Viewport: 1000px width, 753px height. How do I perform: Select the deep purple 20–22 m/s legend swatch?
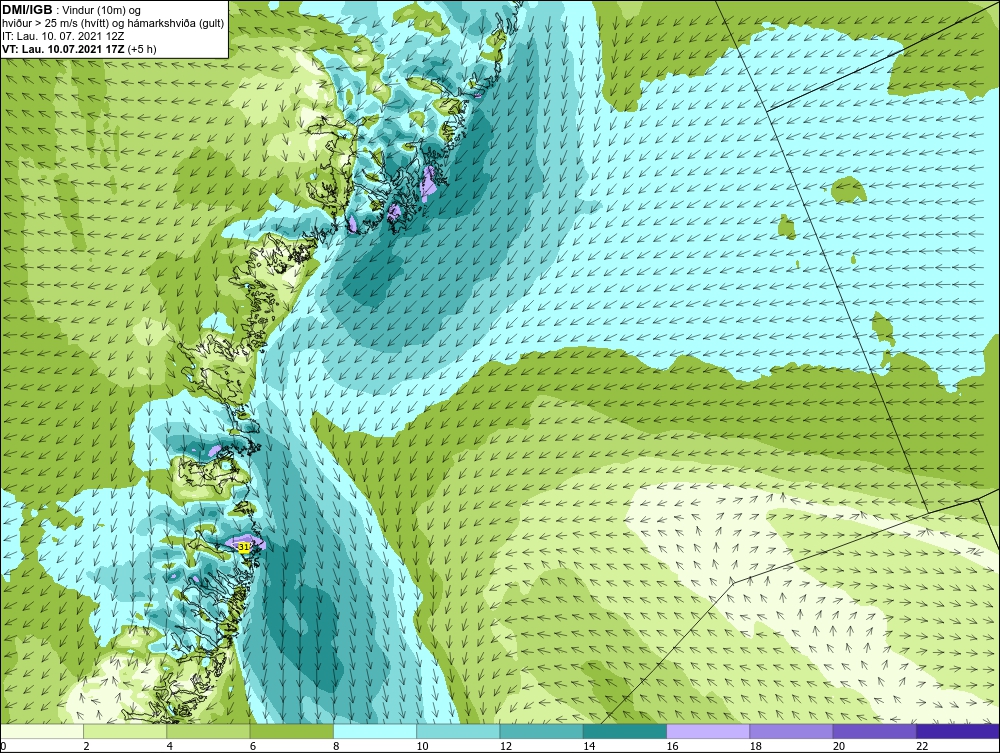coord(874,731)
